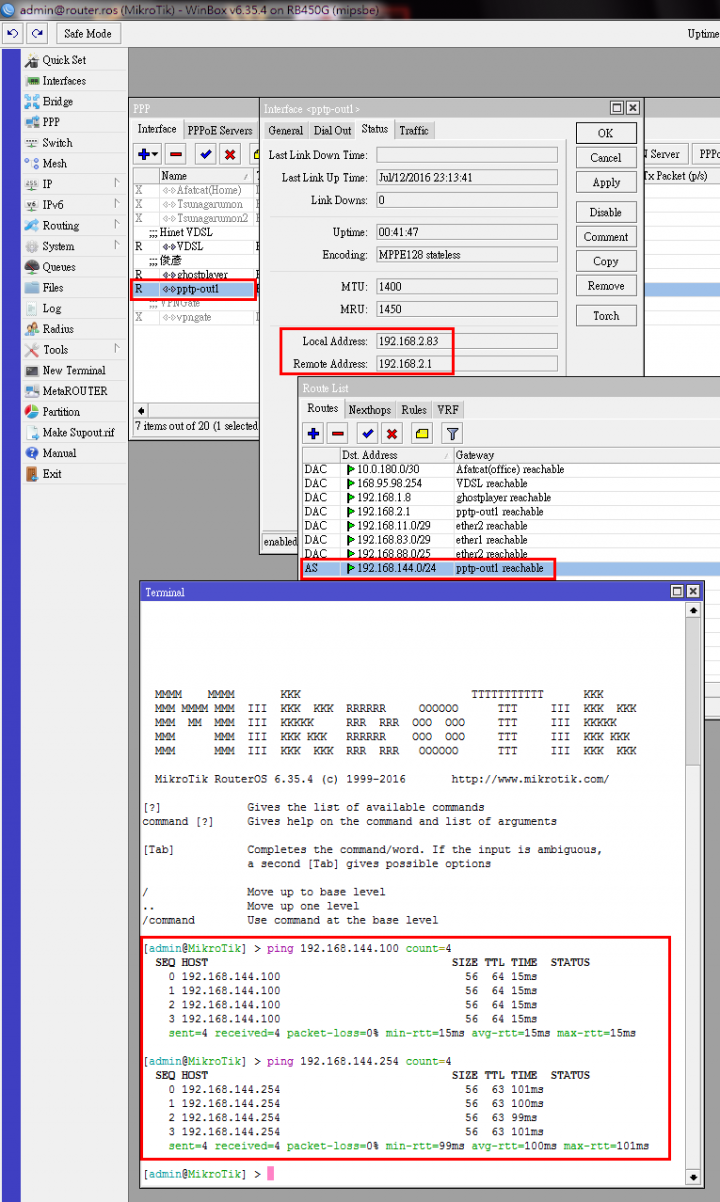Viewport: 720px width, 1202px height.
Task: Click the Disable button in interface dialog
Action: (606, 212)
